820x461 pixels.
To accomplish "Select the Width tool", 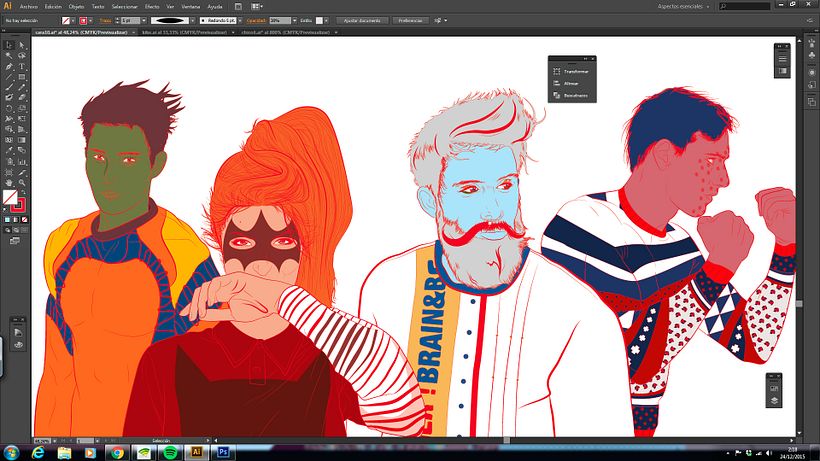I will [9, 119].
